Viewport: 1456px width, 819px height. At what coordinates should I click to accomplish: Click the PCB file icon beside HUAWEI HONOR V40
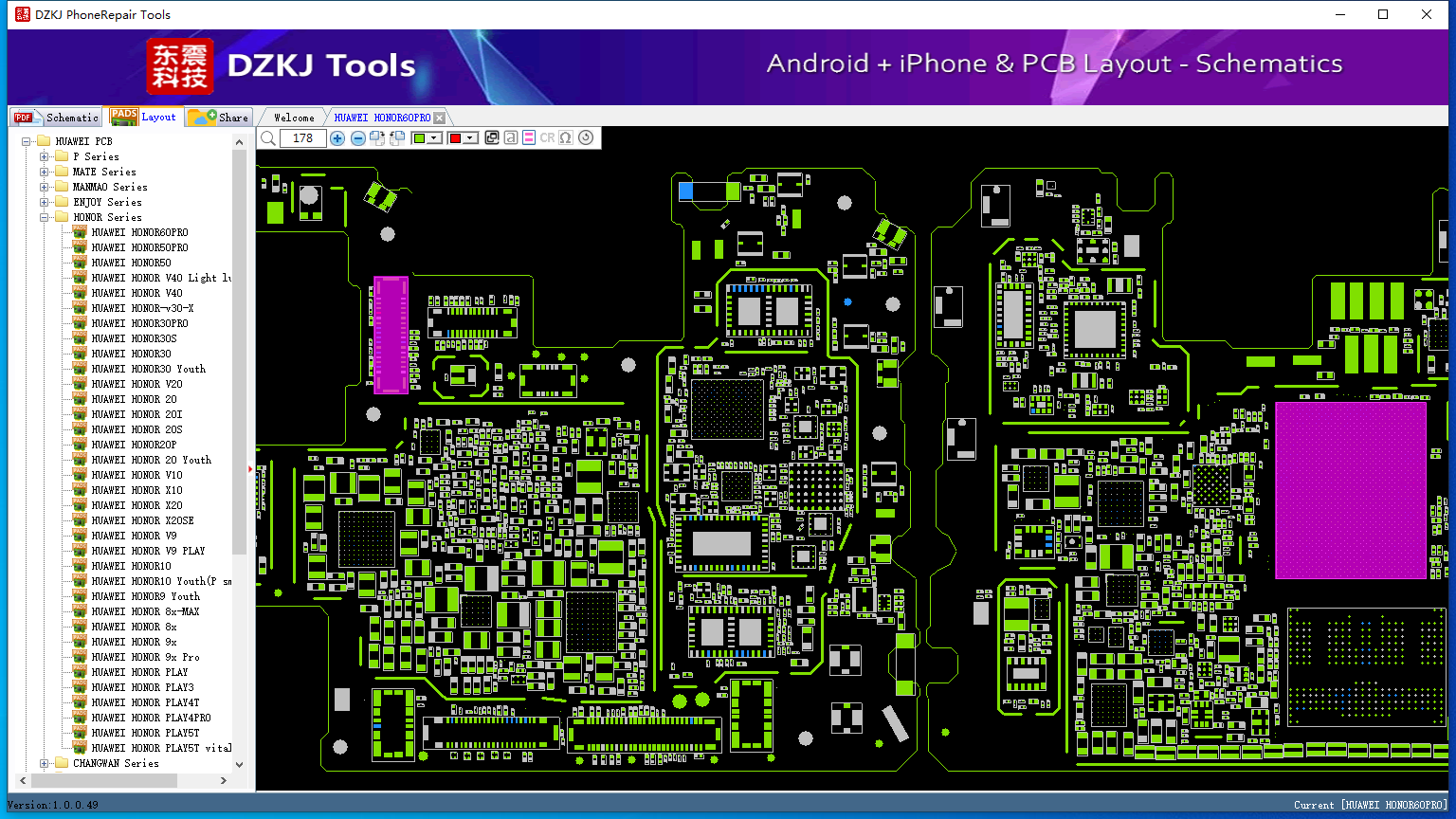[80, 293]
